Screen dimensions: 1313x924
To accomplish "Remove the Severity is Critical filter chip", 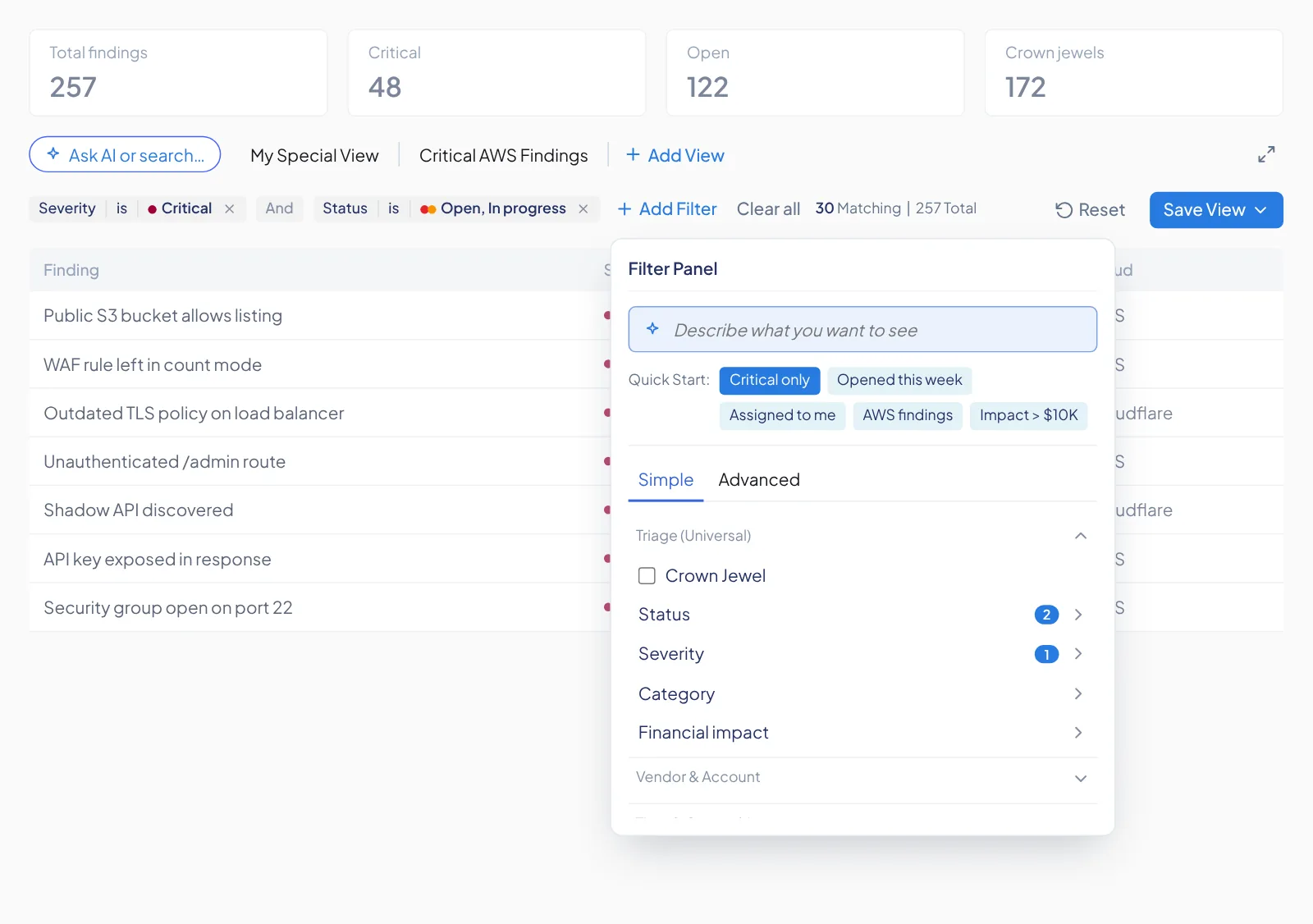I will 230,209.
